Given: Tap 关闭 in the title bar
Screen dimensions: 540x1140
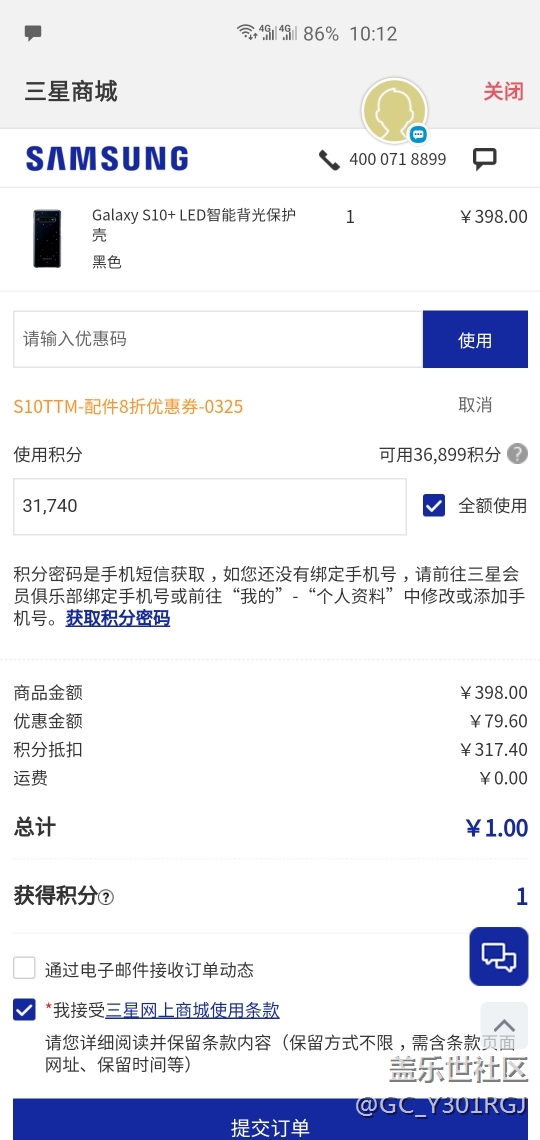Looking at the screenshot, I should tap(504, 92).
